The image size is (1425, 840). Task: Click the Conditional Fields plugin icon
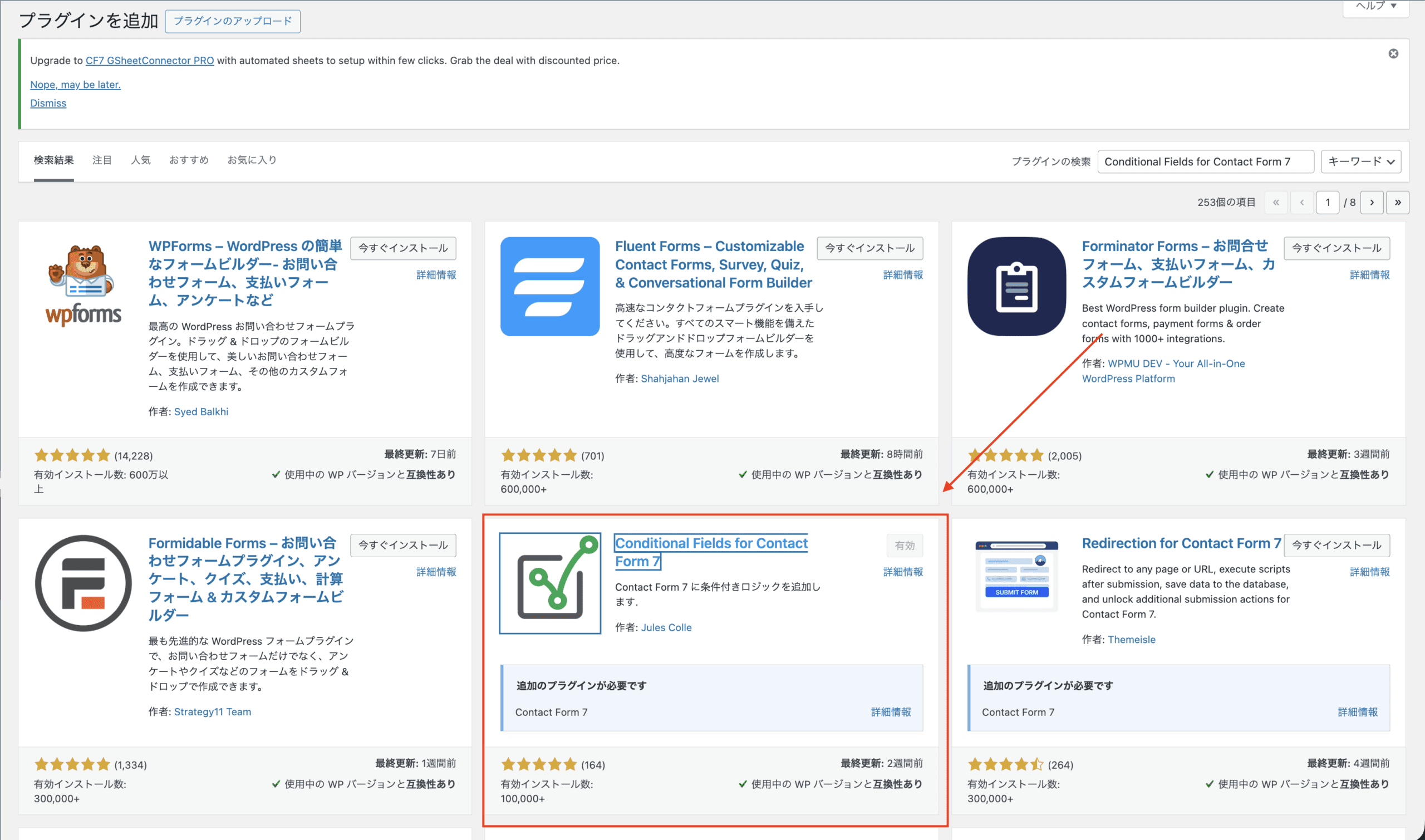[x=549, y=583]
